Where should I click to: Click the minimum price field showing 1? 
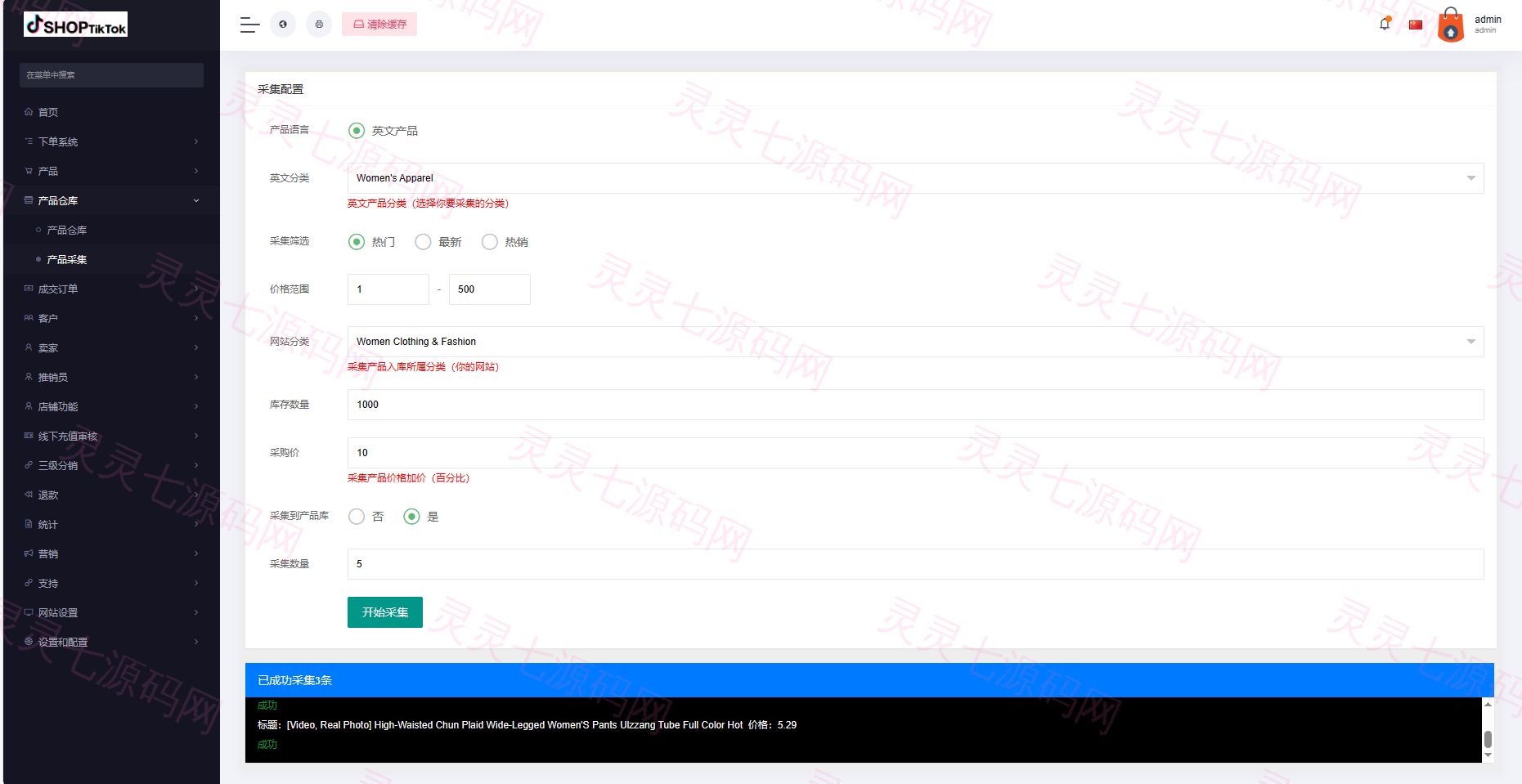tap(388, 289)
